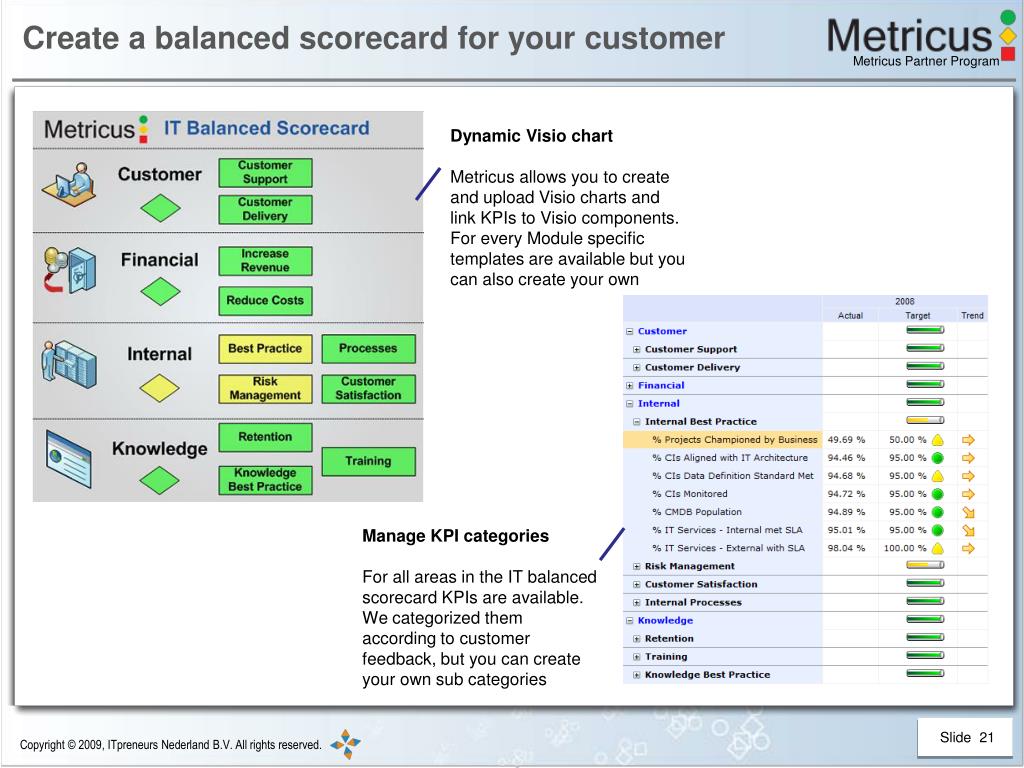The height and width of the screenshot is (768, 1024).
Task: Click green circle status for % CIs Monitored
Action: pyautogui.click(x=938, y=494)
